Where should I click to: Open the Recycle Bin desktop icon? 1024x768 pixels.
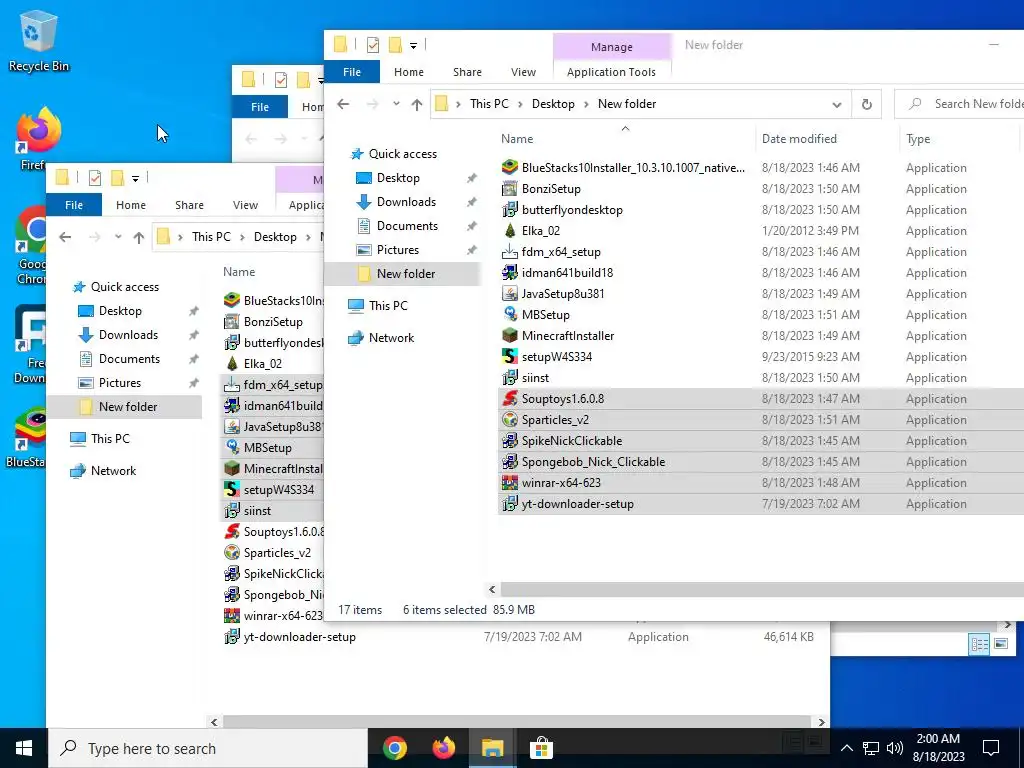coord(39,40)
